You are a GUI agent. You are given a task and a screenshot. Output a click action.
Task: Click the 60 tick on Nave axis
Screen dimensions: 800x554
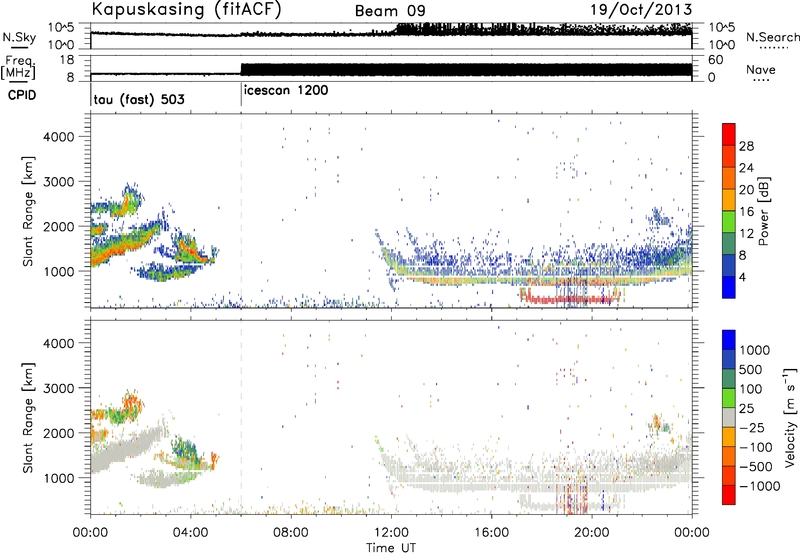point(715,60)
